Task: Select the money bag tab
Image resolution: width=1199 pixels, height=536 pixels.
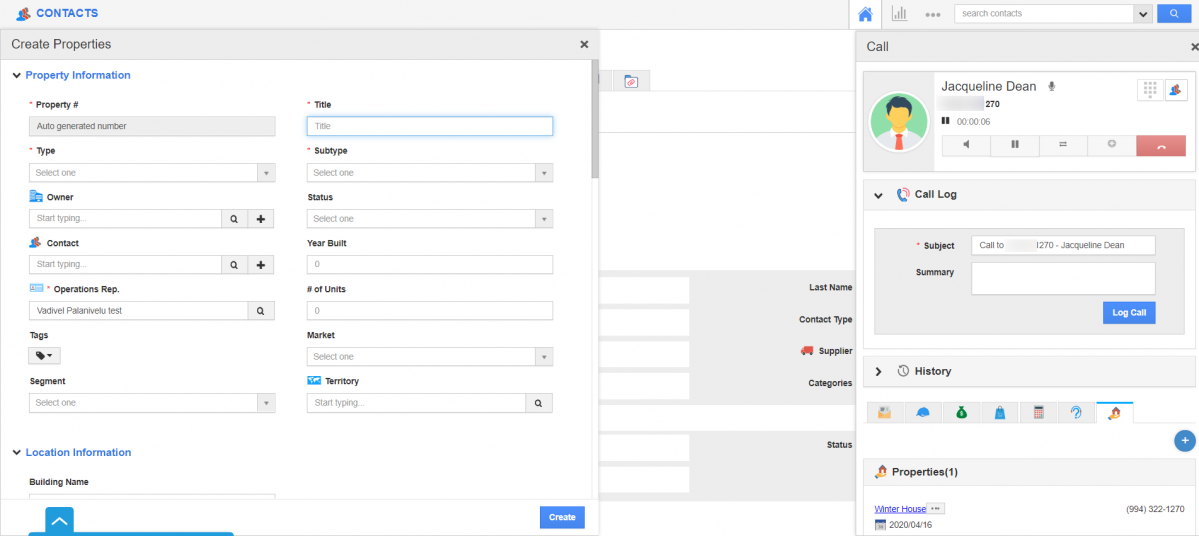Action: pos(960,412)
